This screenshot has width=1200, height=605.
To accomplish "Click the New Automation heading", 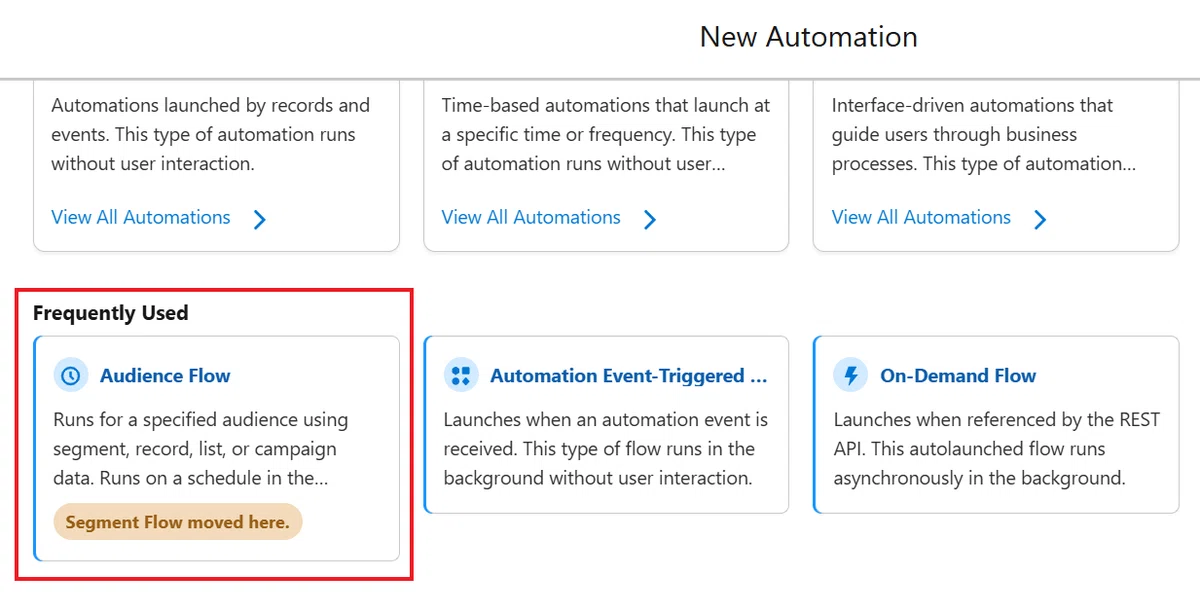I will pyautogui.click(x=808, y=37).
